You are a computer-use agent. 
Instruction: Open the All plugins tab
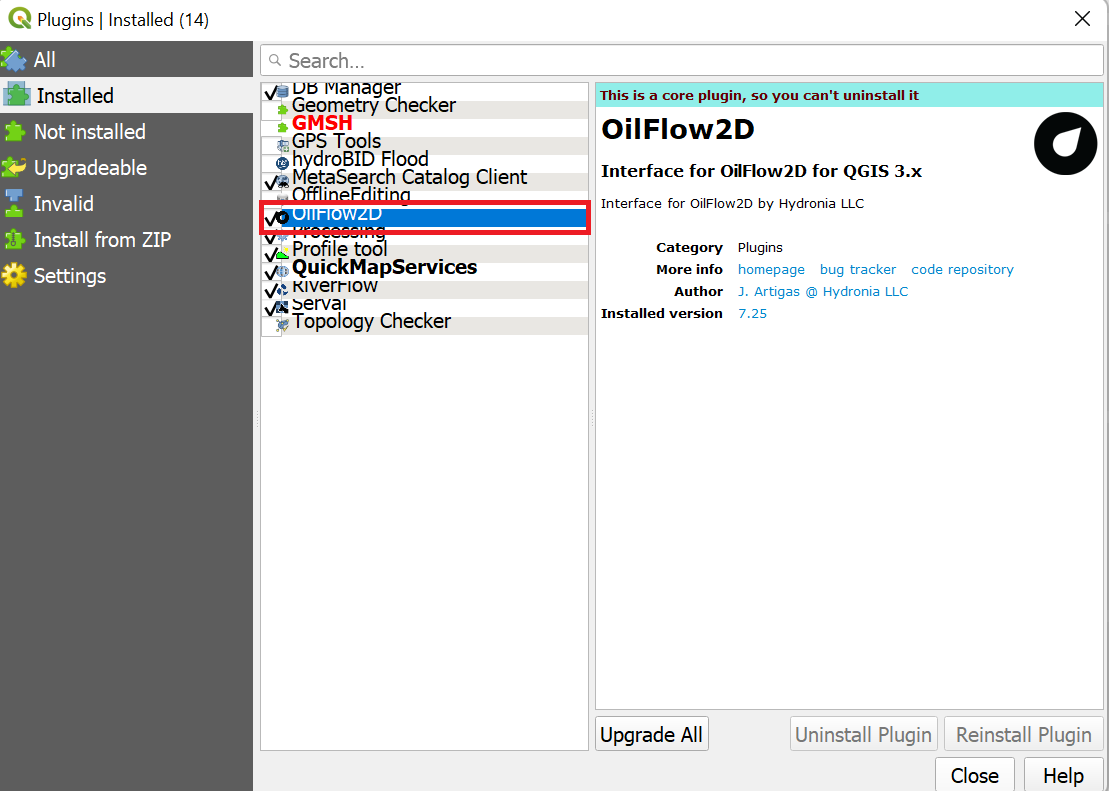pyautogui.click(x=127, y=59)
